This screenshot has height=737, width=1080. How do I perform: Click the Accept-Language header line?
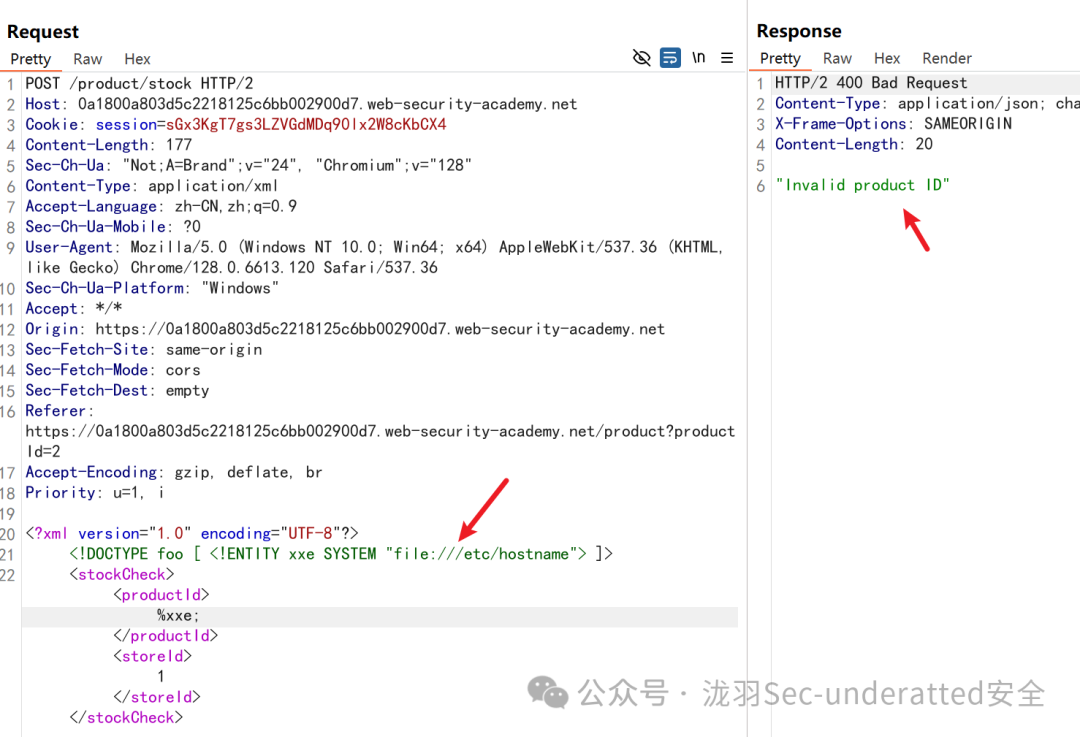(161, 207)
